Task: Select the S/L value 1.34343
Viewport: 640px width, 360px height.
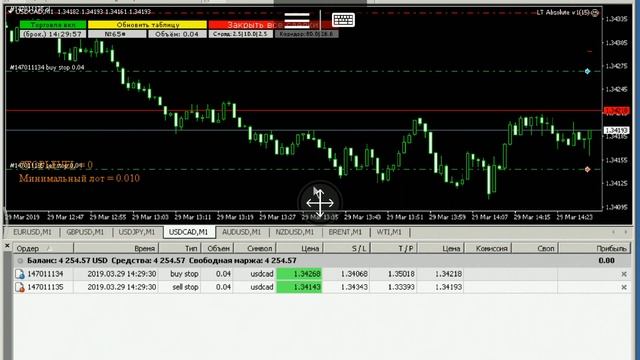Action: pyautogui.click(x=354, y=287)
